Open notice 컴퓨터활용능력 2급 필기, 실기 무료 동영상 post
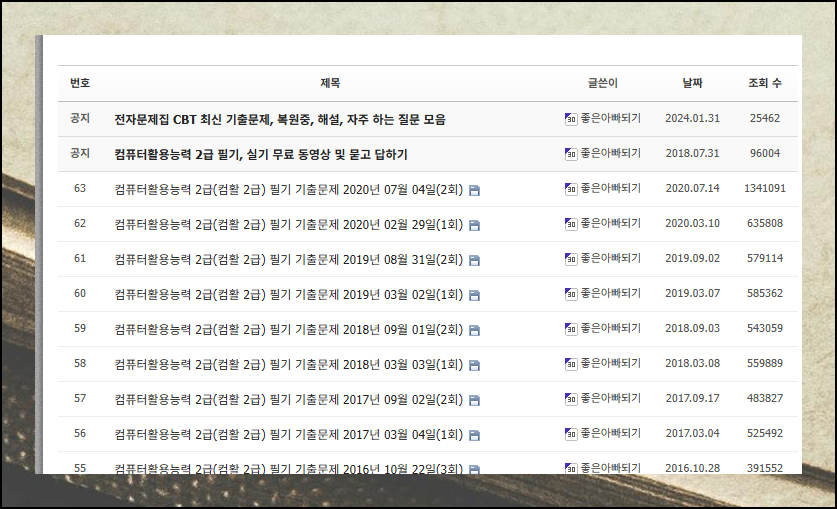This screenshot has width=837, height=509. pyautogui.click(x=260, y=155)
